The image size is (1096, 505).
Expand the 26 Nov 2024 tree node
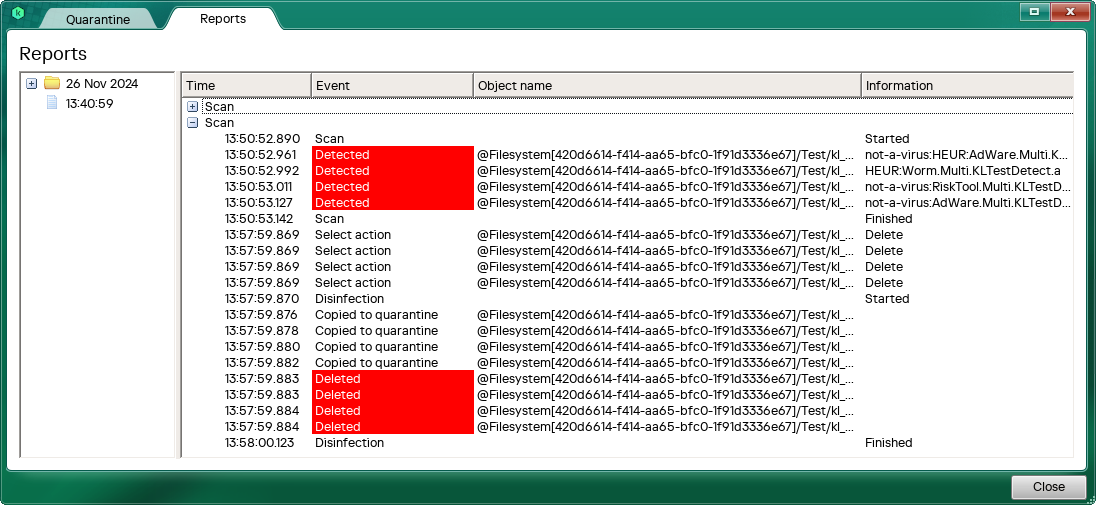point(32,84)
